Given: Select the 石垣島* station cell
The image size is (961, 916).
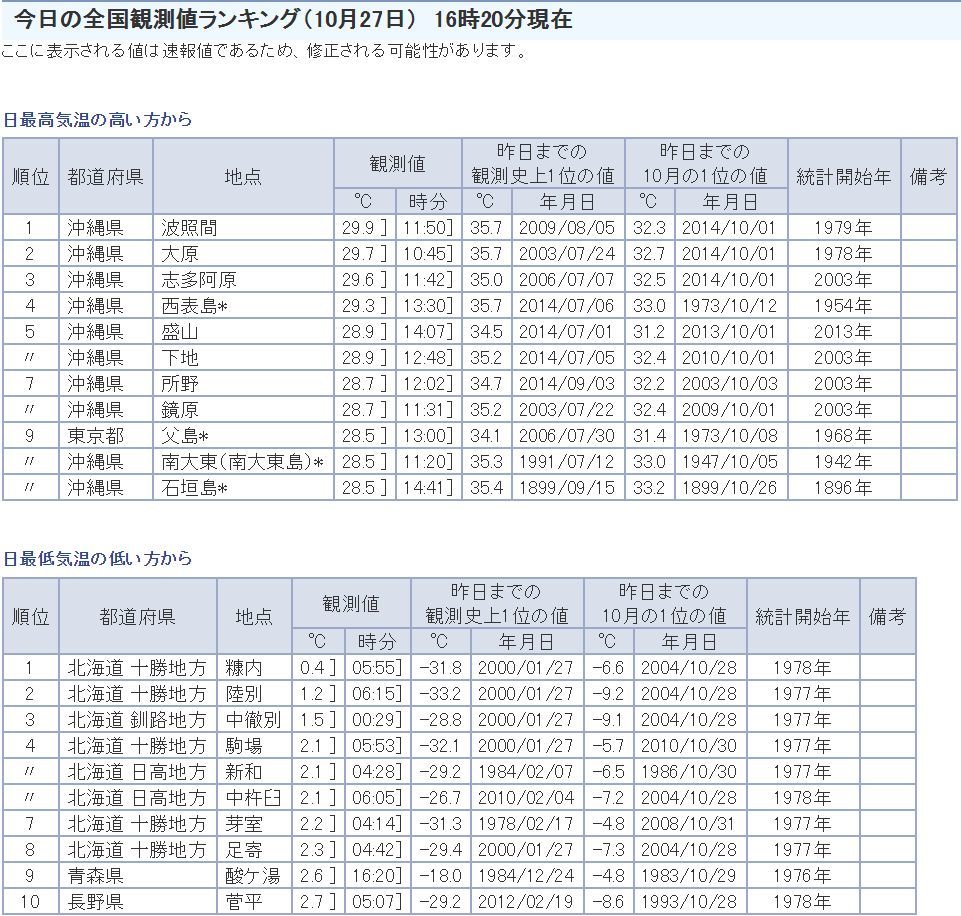Looking at the screenshot, I should (243, 488).
